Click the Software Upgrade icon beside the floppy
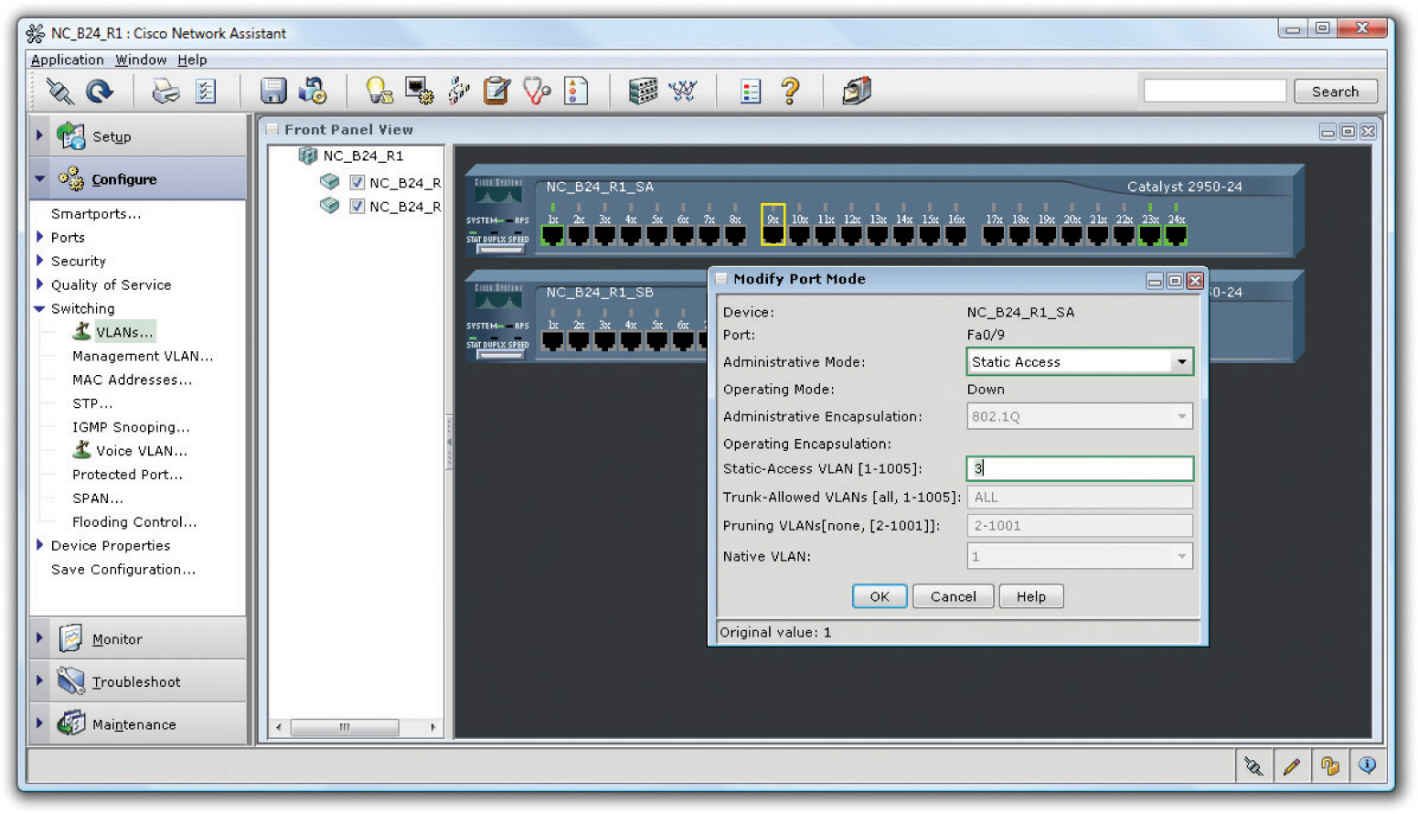This screenshot has height=814, width=1418. [x=313, y=92]
